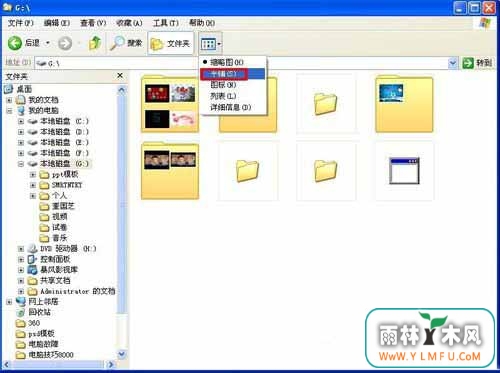
Task: Collapse the Local Disk (G:) node
Action: (21, 164)
